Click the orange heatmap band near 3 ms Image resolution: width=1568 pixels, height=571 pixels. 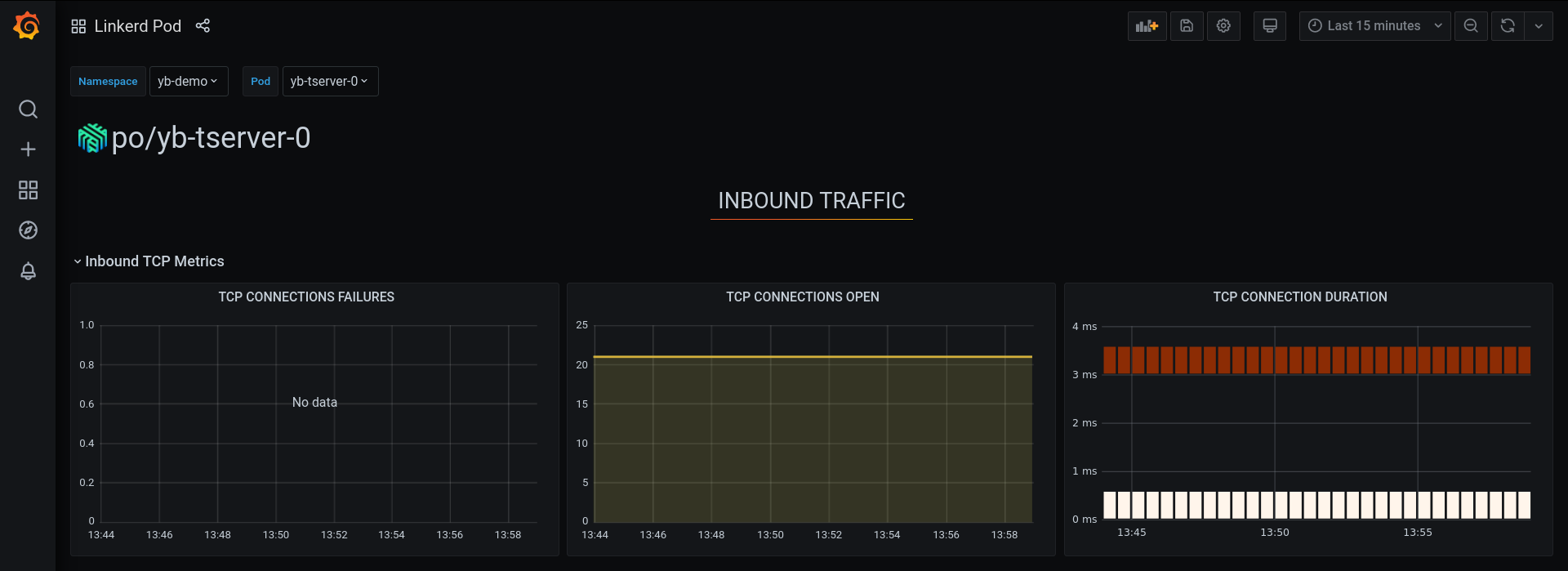point(1316,360)
